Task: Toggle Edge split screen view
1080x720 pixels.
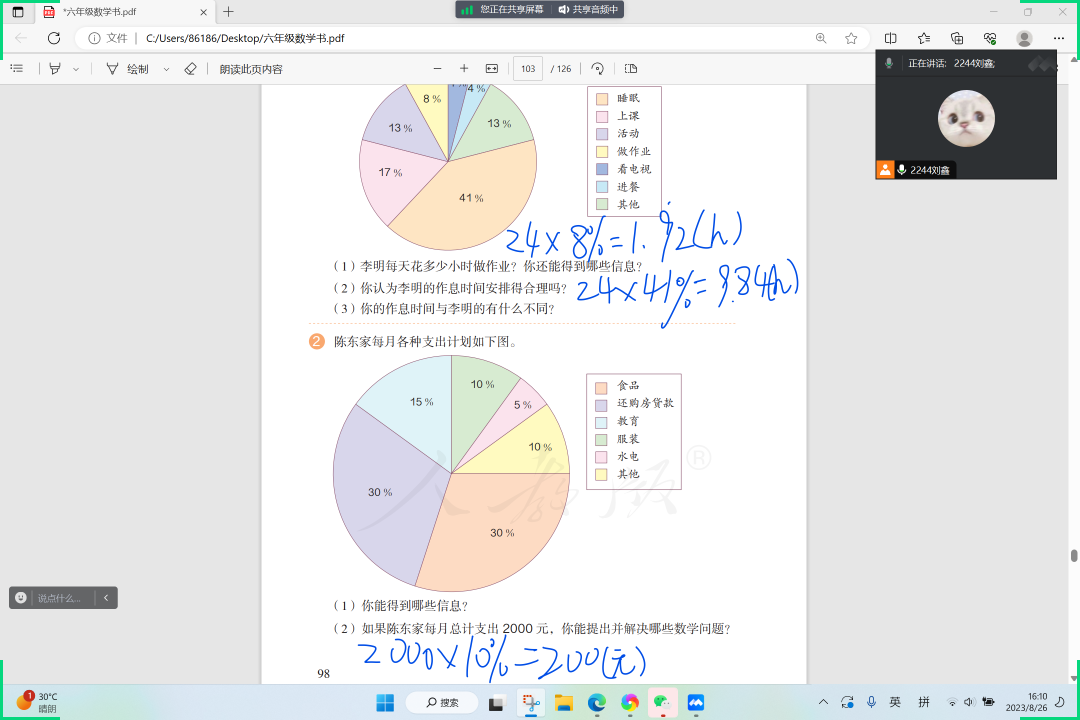Action: point(890,38)
